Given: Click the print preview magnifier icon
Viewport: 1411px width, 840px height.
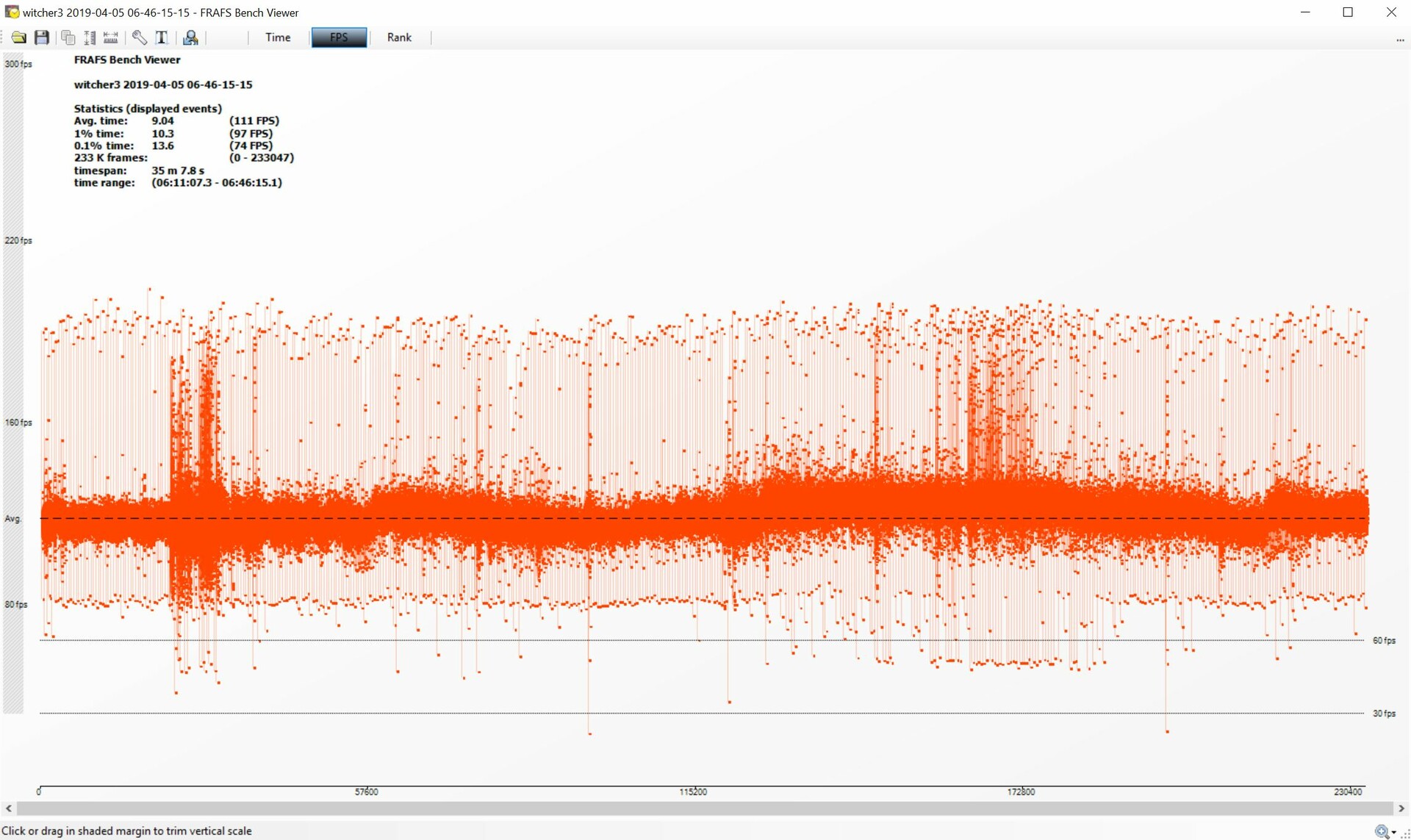Looking at the screenshot, I should [190, 37].
